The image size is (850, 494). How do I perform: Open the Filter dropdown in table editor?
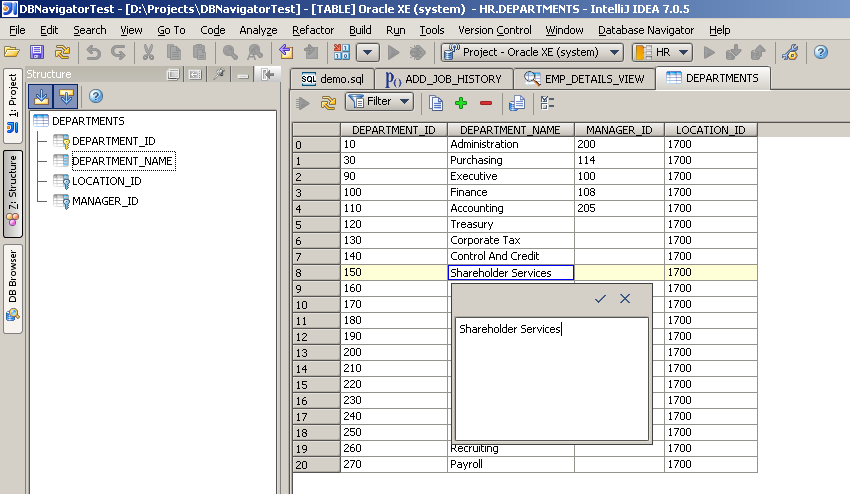[x=379, y=101]
